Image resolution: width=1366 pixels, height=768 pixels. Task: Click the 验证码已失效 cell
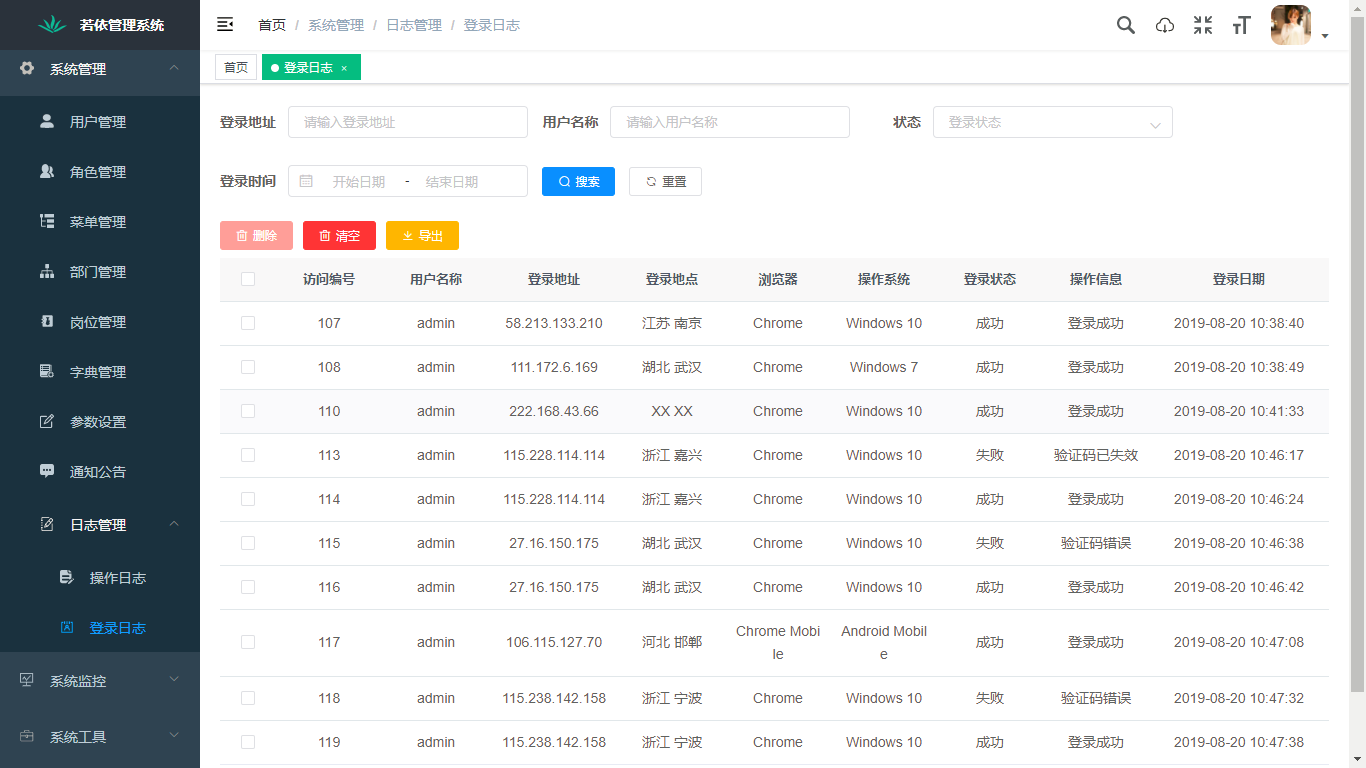pos(1096,455)
